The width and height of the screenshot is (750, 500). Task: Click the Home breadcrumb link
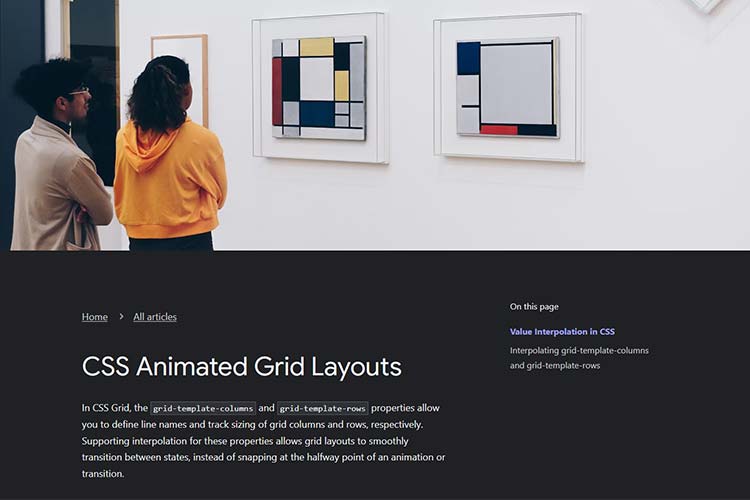click(94, 317)
